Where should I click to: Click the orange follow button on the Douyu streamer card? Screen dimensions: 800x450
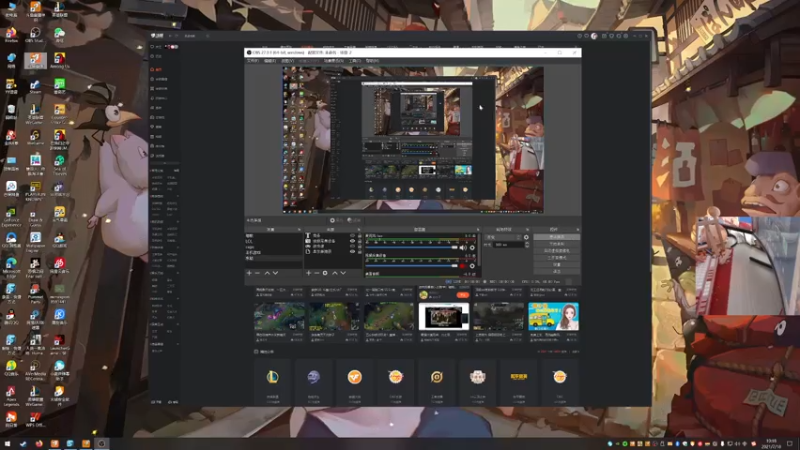click(462, 295)
